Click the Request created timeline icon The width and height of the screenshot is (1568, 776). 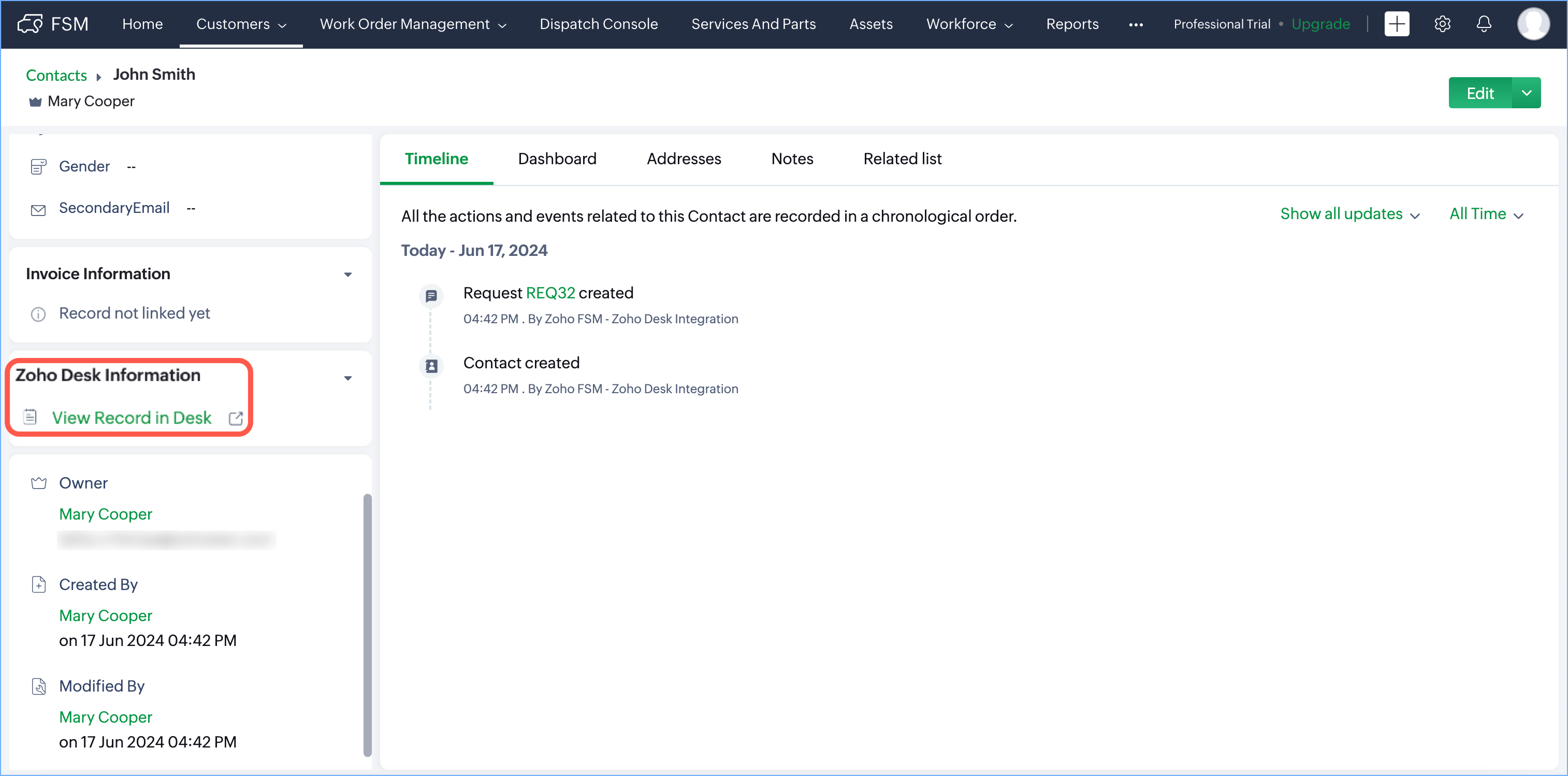(431, 296)
